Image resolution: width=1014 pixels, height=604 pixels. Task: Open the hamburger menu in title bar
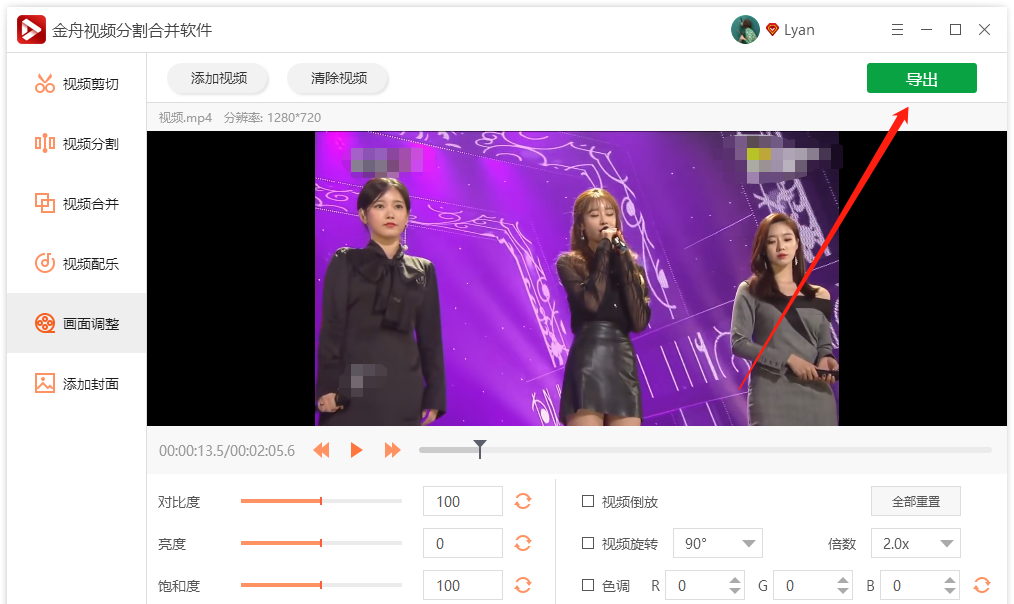coord(897,30)
